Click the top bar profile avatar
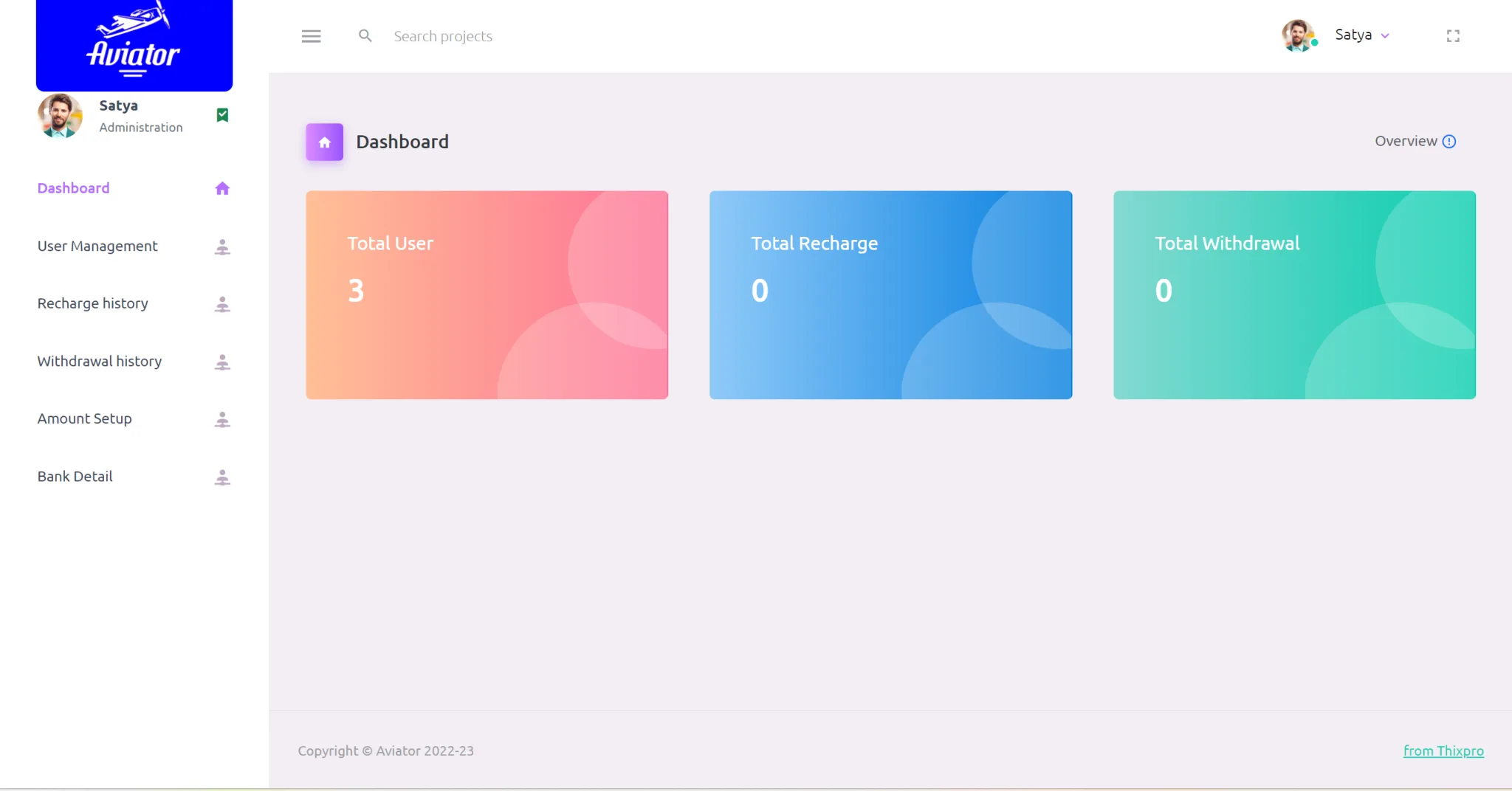Image resolution: width=1512 pixels, height=791 pixels. point(1298,35)
